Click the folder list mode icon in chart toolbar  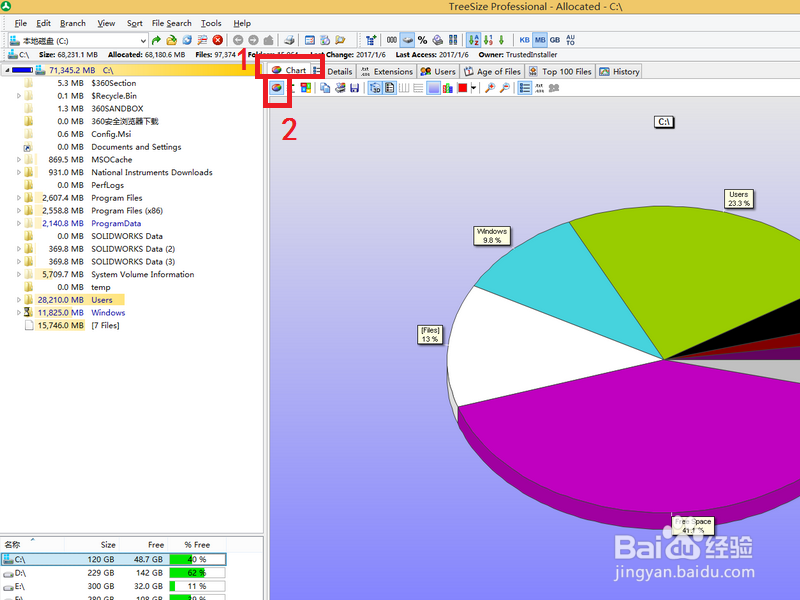tap(524, 88)
